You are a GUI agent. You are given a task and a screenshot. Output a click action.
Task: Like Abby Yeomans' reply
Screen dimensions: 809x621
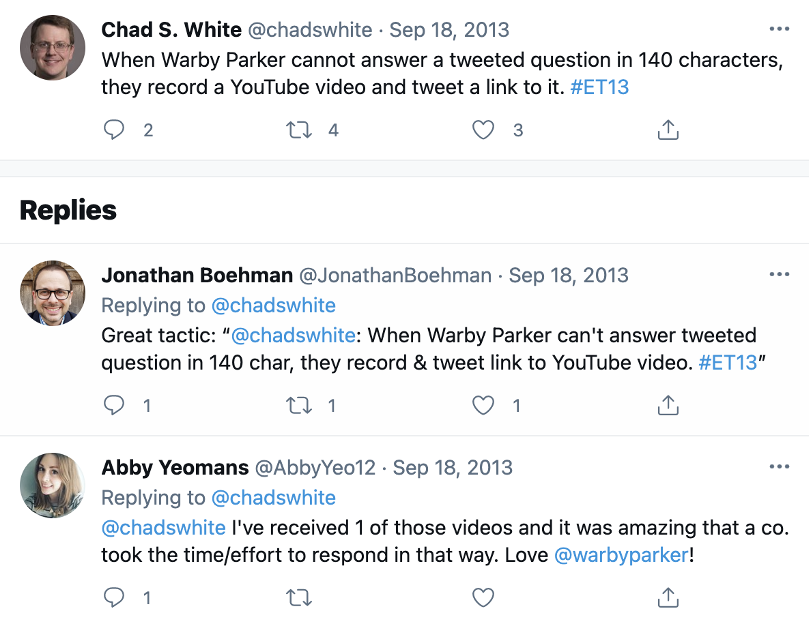coord(482,597)
